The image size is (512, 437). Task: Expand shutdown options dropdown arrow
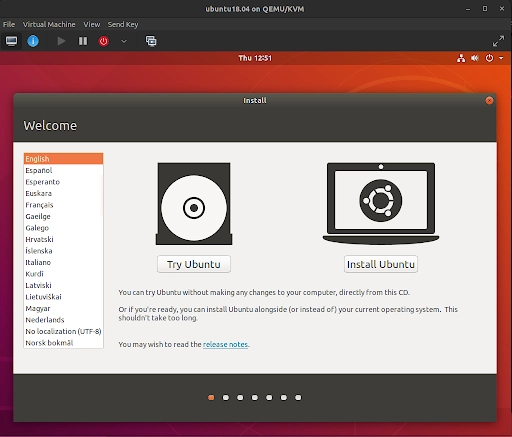pos(124,41)
